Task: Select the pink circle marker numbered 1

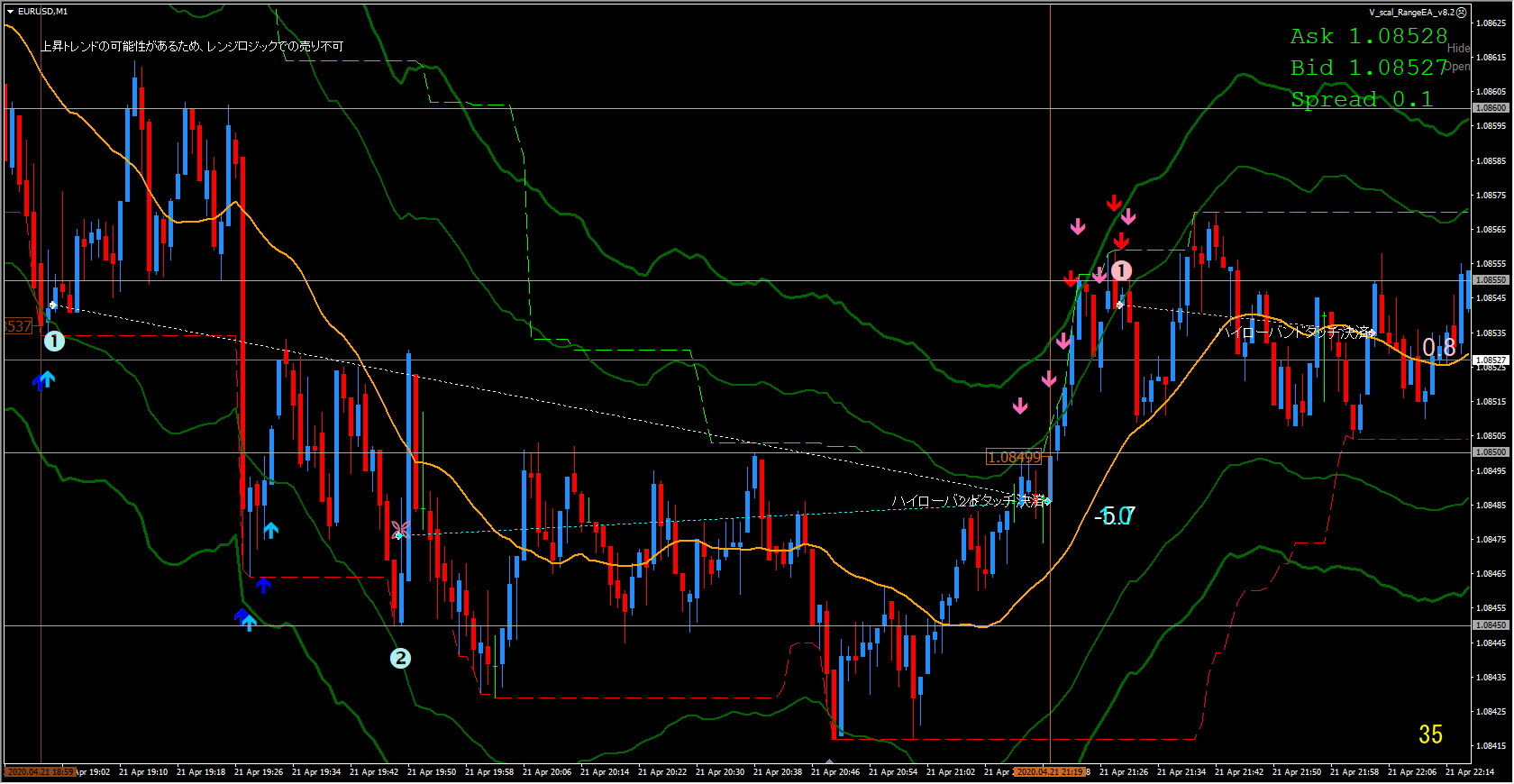Action: (x=1121, y=270)
